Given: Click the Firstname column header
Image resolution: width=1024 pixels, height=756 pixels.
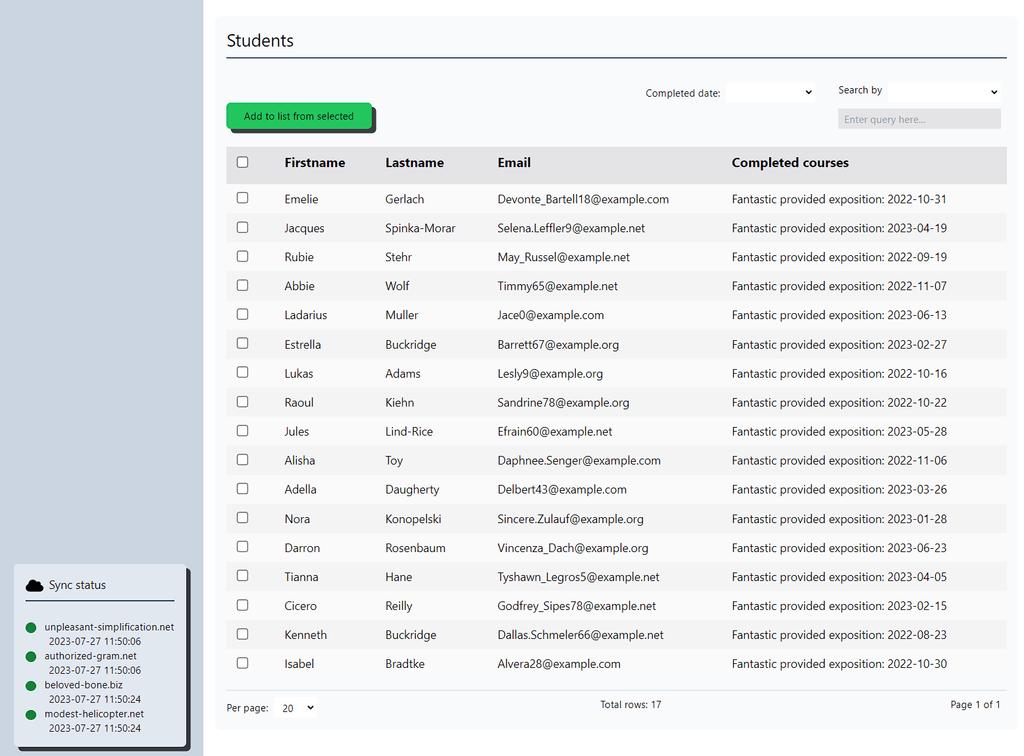Looking at the screenshot, I should [314, 163].
